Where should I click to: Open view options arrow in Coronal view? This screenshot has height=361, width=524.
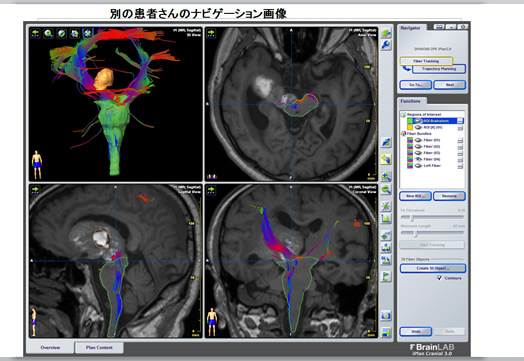(x=211, y=190)
